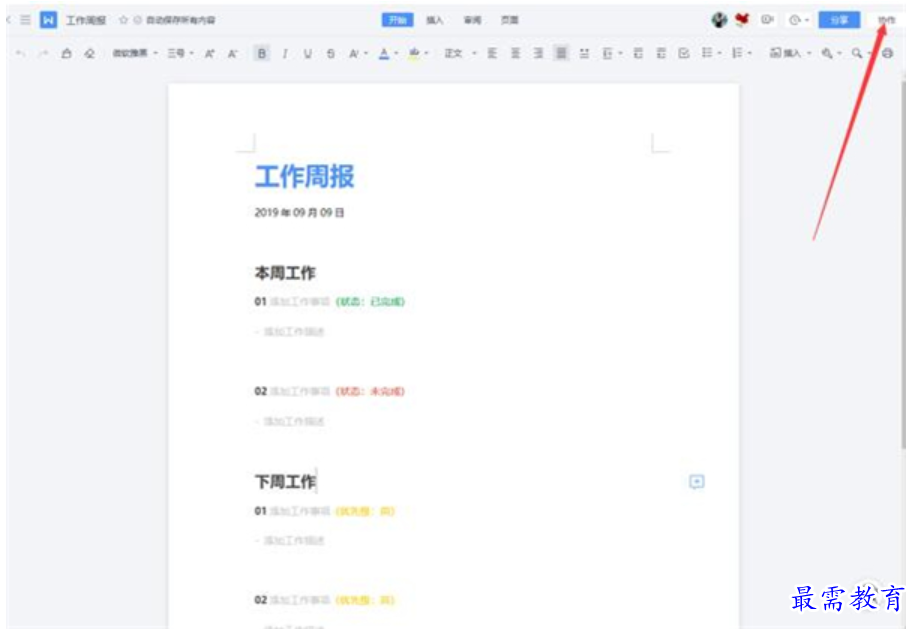Click the green status 已完成 text
The height and width of the screenshot is (630, 913).
370,302
